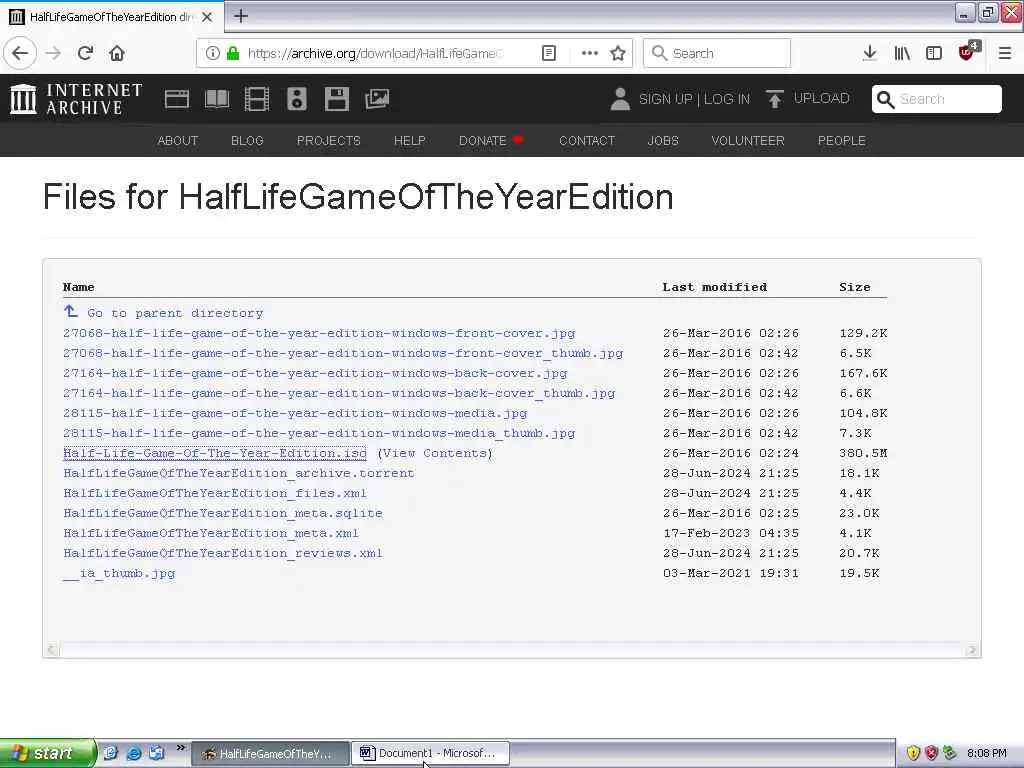Screen dimensions: 1024x768
Task: Open a new tab with the plus button
Action: pos(241,16)
